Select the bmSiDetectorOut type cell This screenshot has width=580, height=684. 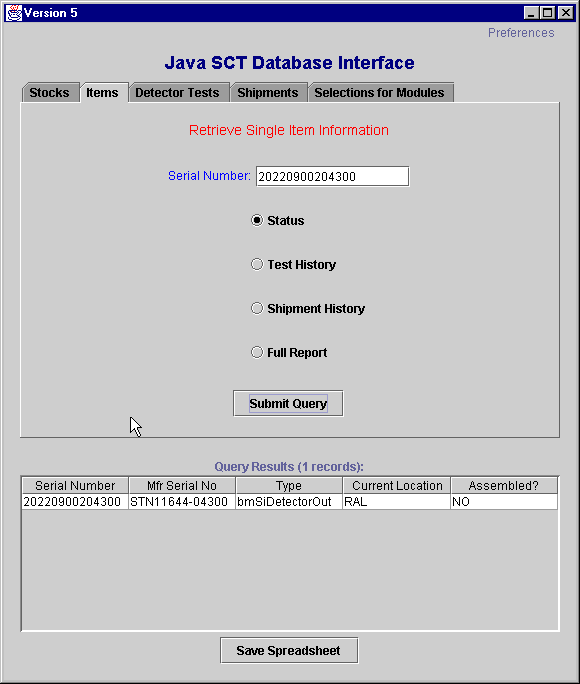(289, 502)
